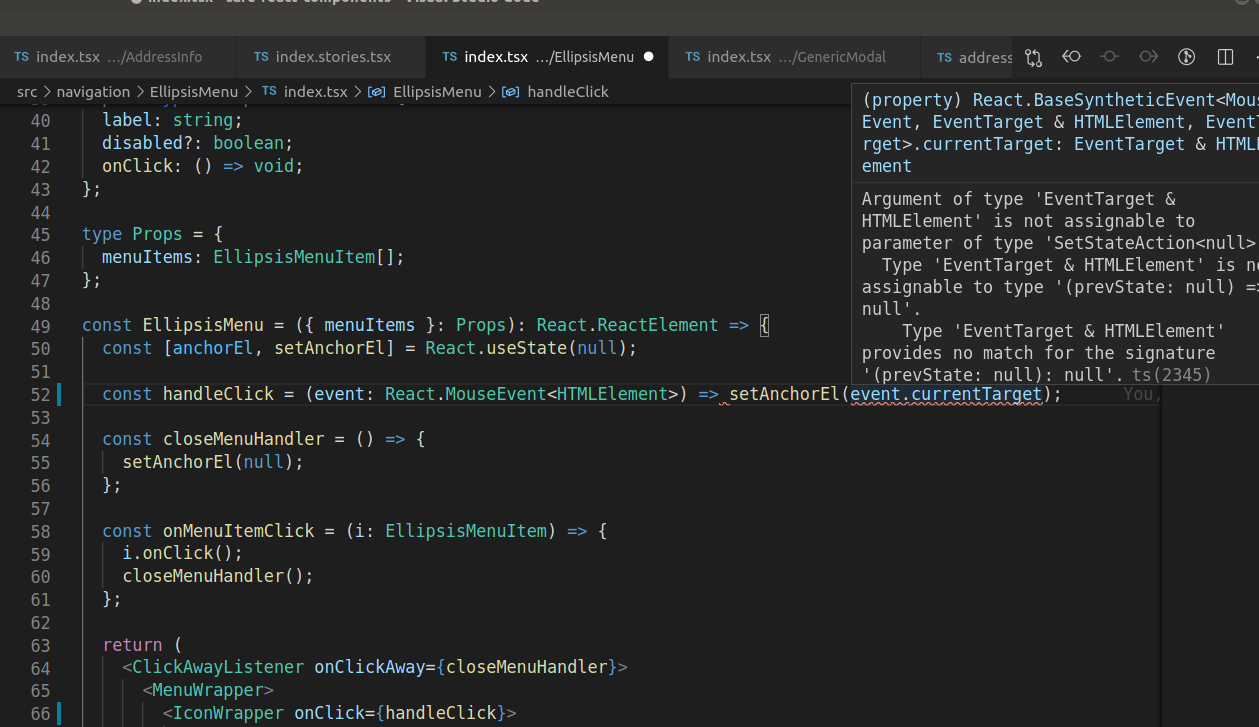Image resolution: width=1259 pixels, height=727 pixels.
Task: Click 'IconWrapper onClick={handleClick}' on line 66
Action: point(340,713)
